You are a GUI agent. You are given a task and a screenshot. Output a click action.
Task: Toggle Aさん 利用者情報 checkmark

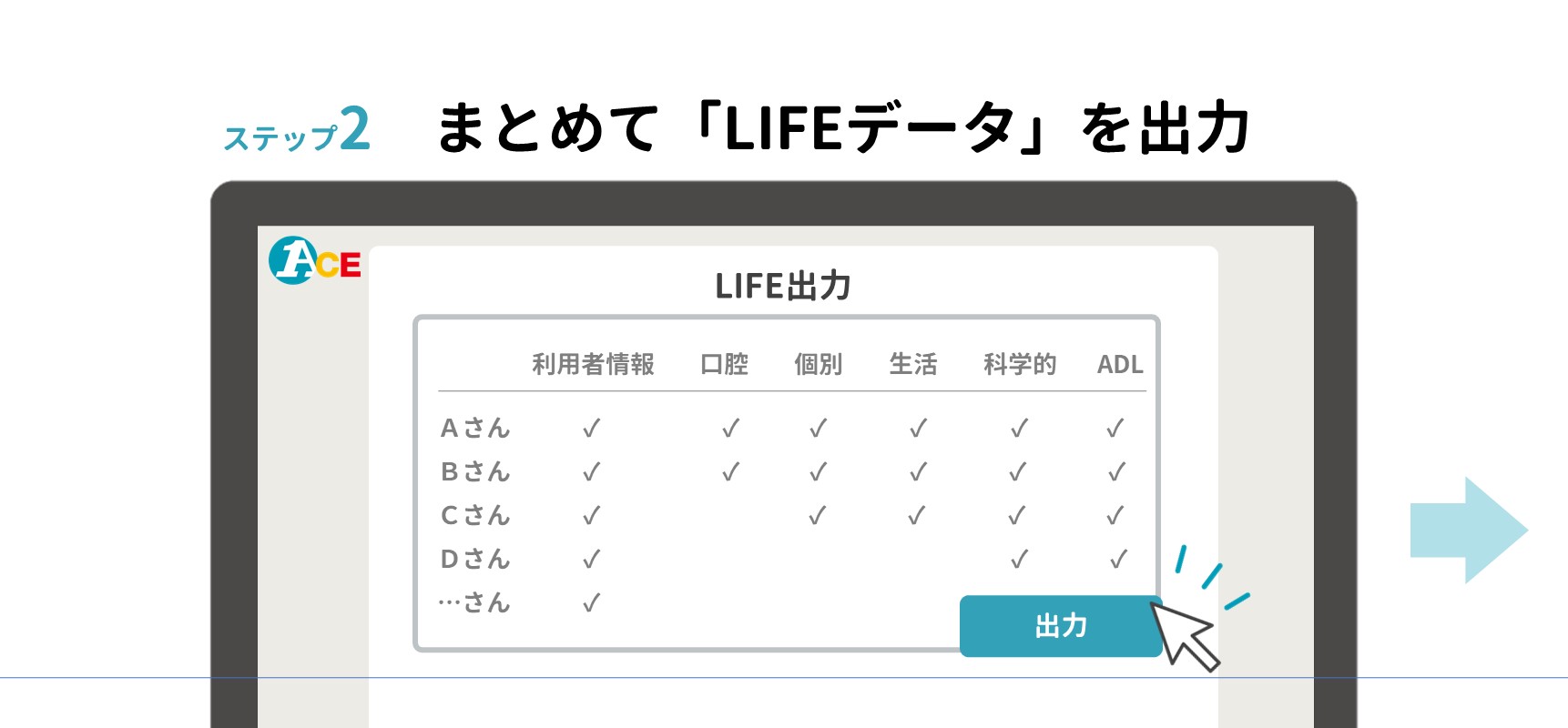[592, 428]
